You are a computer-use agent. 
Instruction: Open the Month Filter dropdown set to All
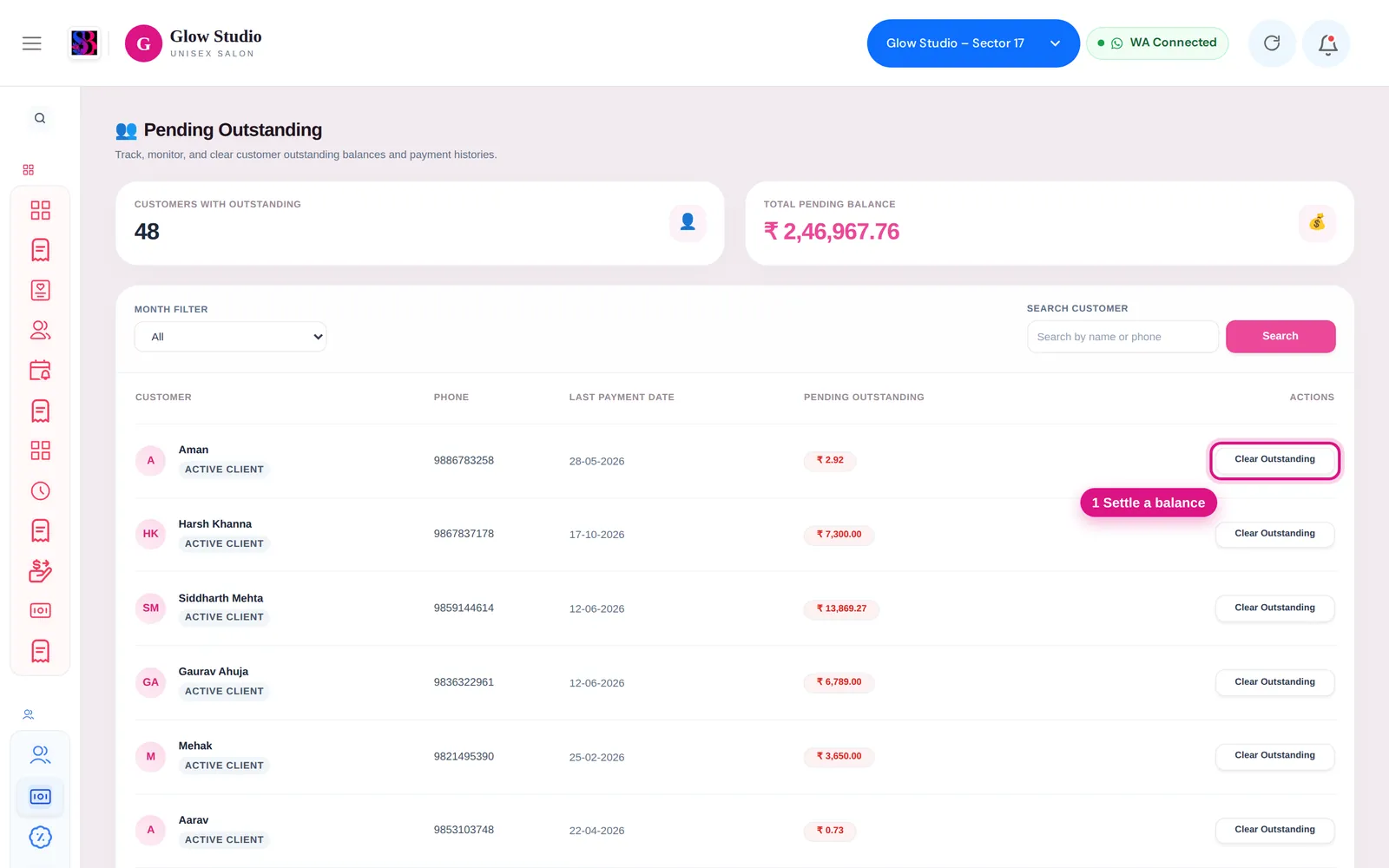tap(230, 337)
